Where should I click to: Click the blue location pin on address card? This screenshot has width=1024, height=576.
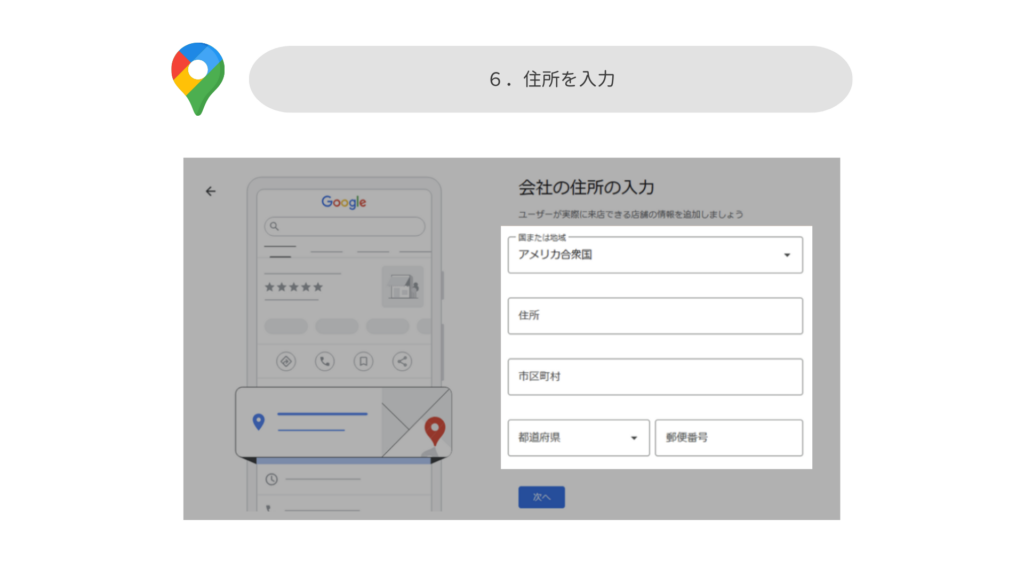(x=259, y=422)
